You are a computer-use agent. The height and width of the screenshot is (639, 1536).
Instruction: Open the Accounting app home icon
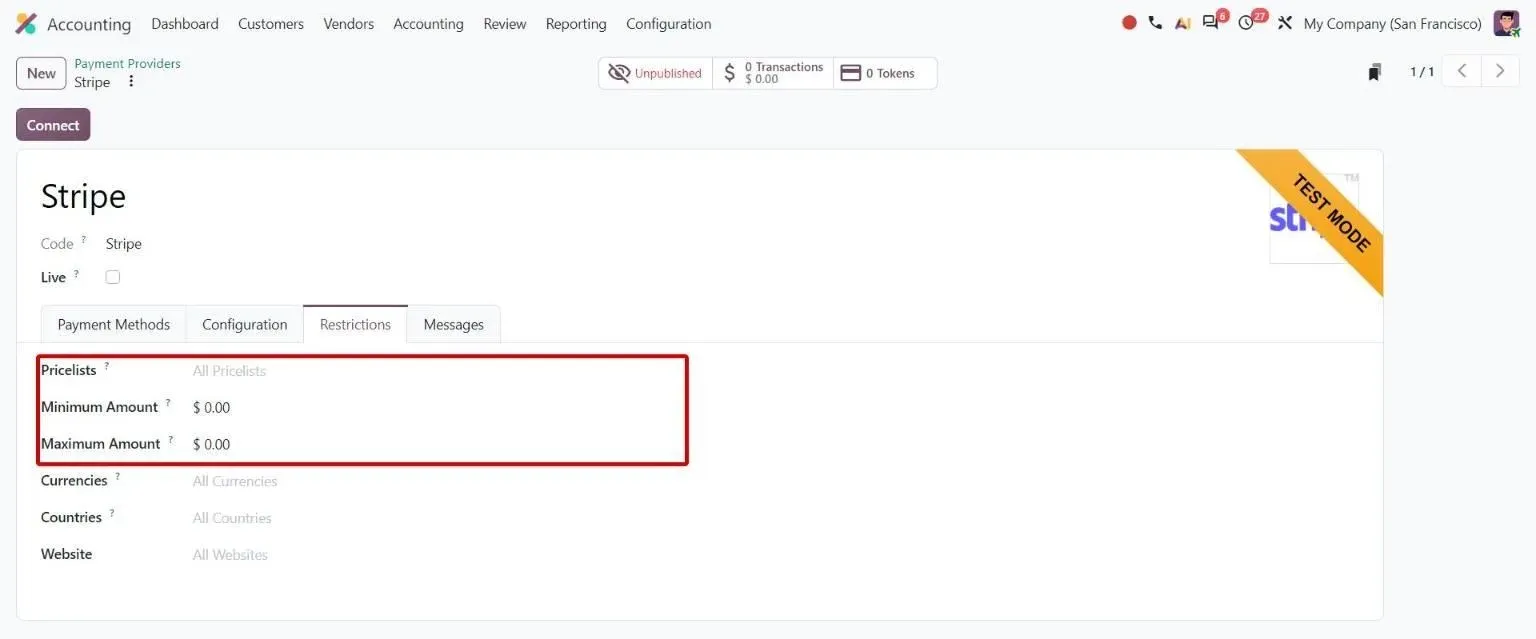(26, 24)
